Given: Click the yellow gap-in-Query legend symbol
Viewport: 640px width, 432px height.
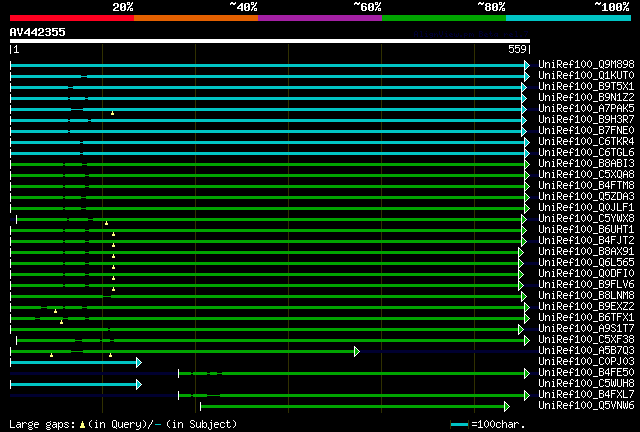Looking at the screenshot, I should pyautogui.click(x=82, y=425).
